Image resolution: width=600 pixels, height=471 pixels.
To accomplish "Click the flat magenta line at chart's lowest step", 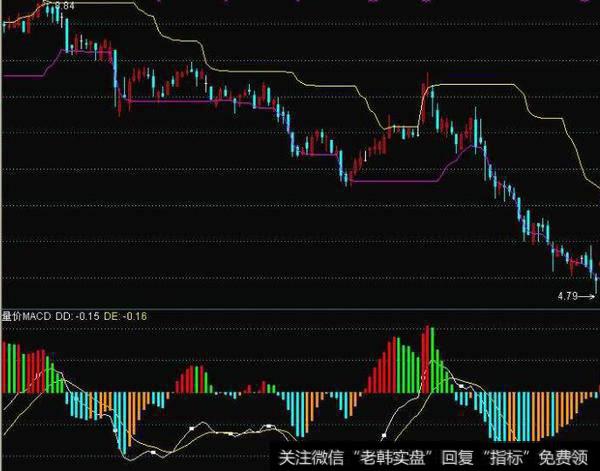I will pyautogui.click(x=400, y=181).
